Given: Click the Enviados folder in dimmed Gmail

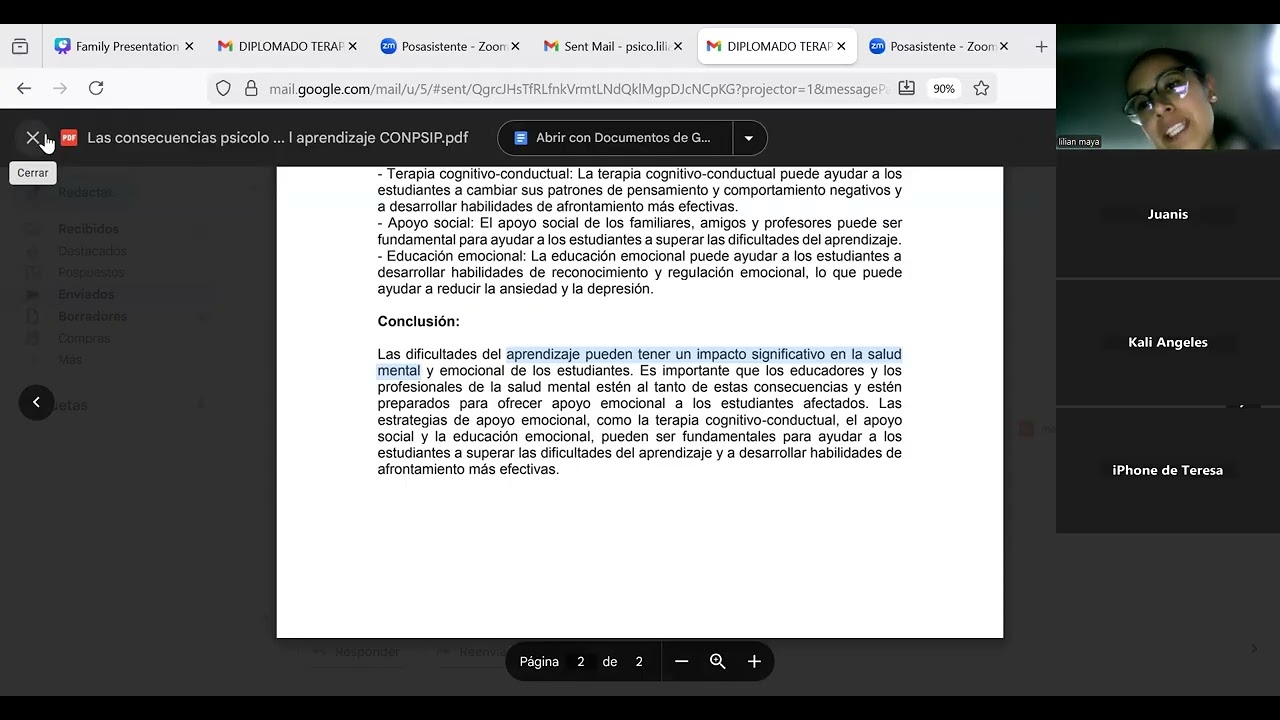Looking at the screenshot, I should click(86, 294).
